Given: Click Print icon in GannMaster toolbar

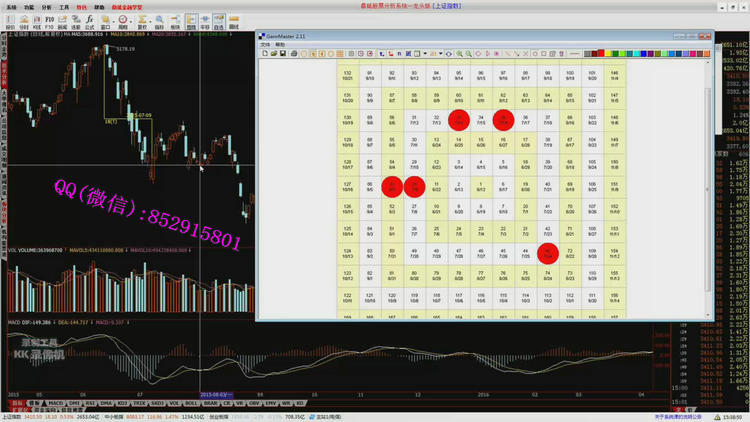Looking at the screenshot, I should point(294,54).
